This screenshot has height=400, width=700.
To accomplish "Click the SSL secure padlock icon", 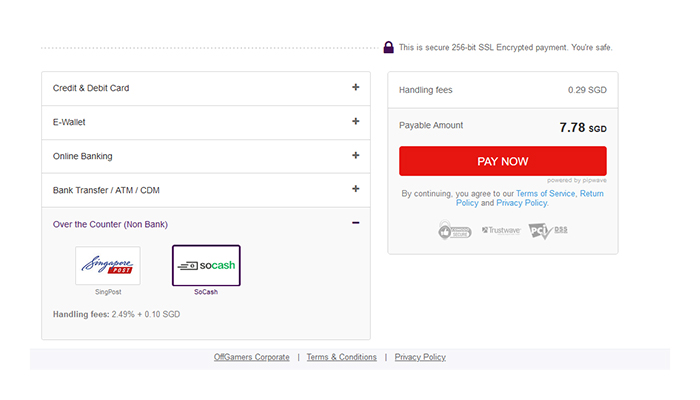I will point(388,47).
